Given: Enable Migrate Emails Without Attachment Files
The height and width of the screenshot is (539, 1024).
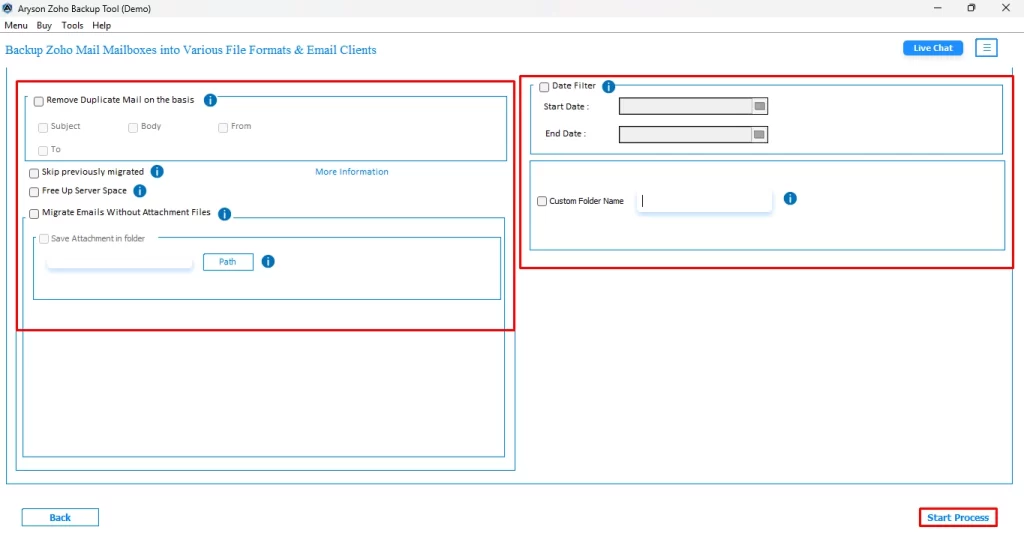Looking at the screenshot, I should 34,214.
